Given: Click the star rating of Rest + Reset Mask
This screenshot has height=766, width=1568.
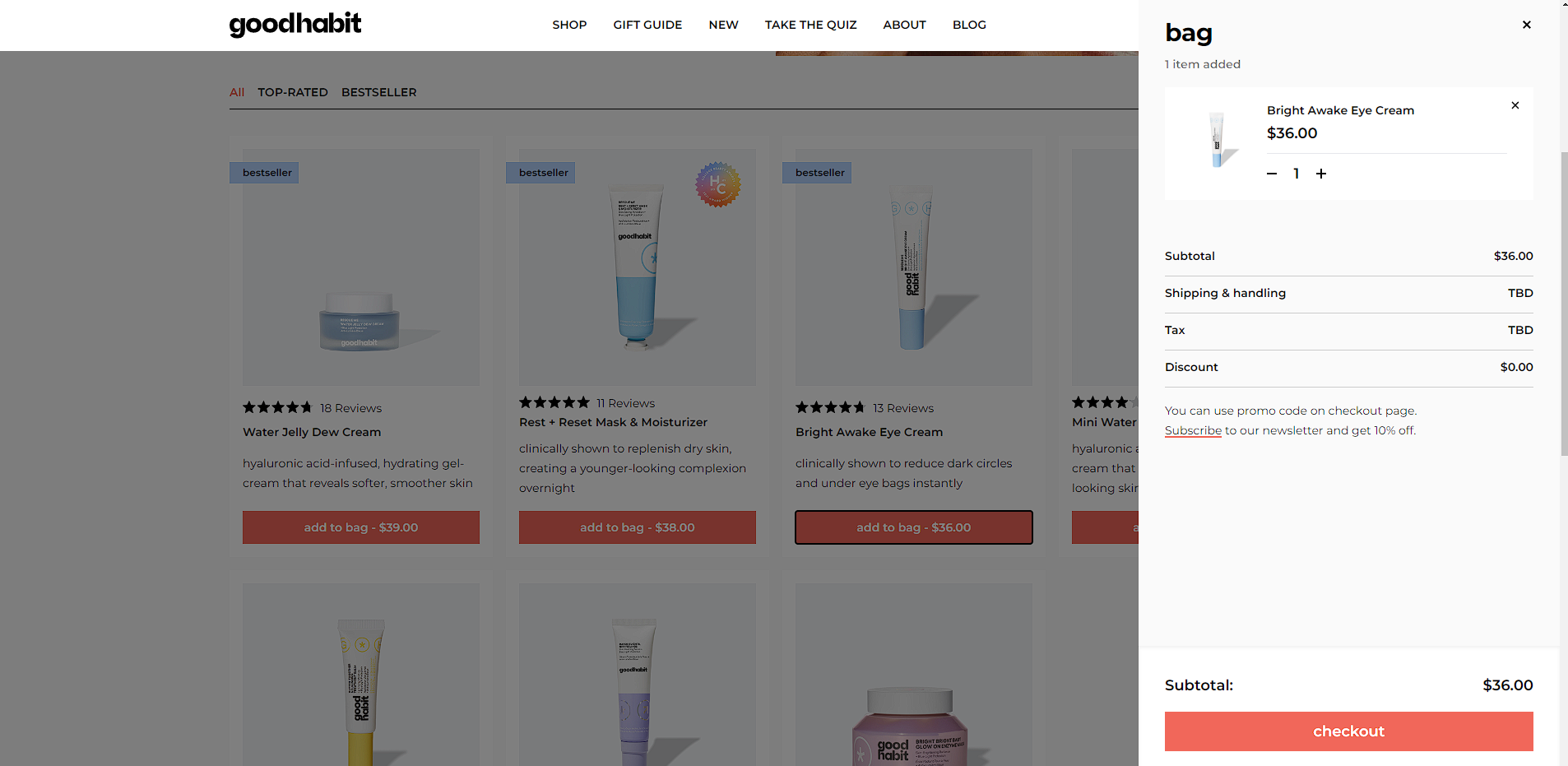Looking at the screenshot, I should (554, 402).
